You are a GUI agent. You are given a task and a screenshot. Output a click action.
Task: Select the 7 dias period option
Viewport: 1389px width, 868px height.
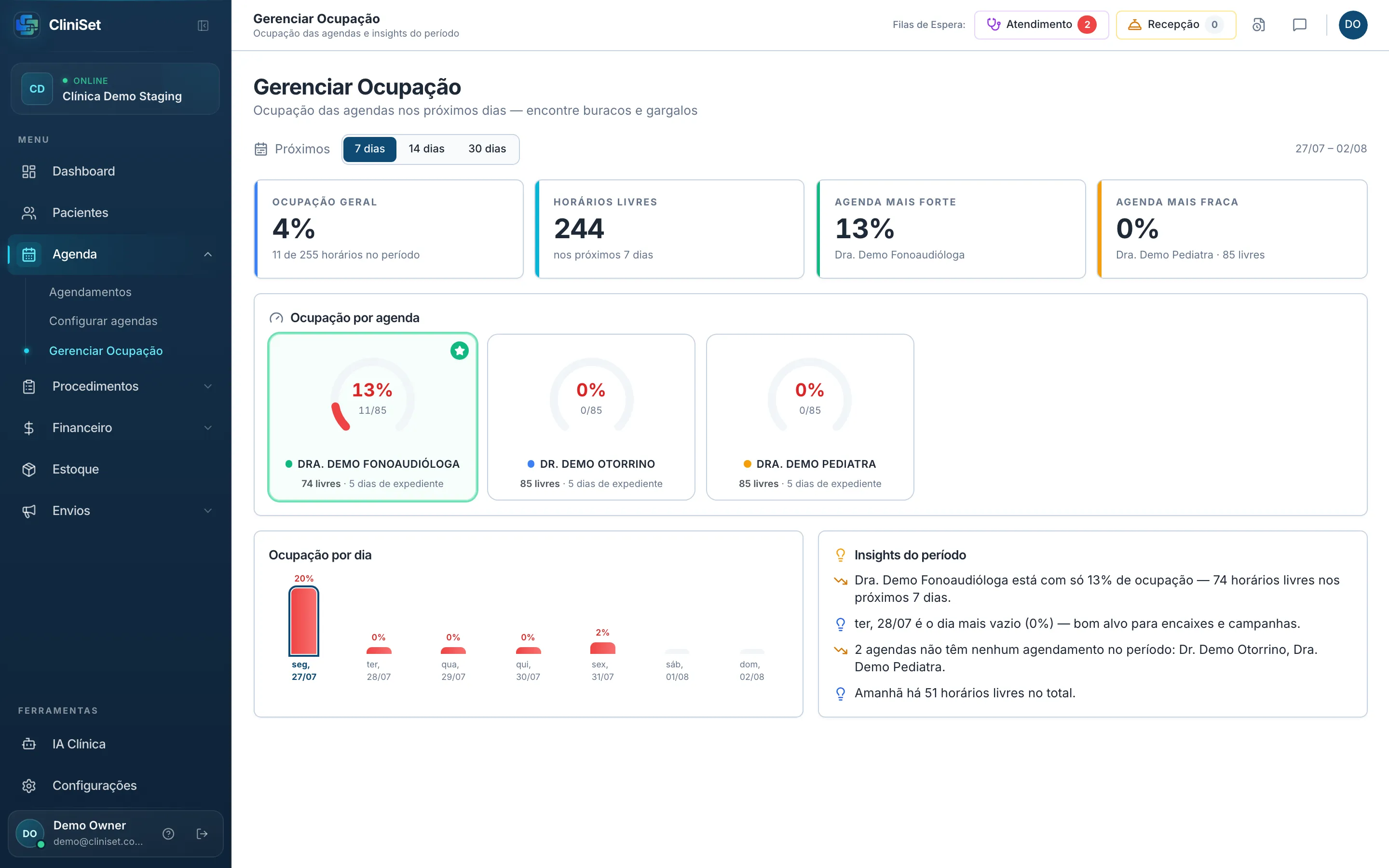coord(369,149)
